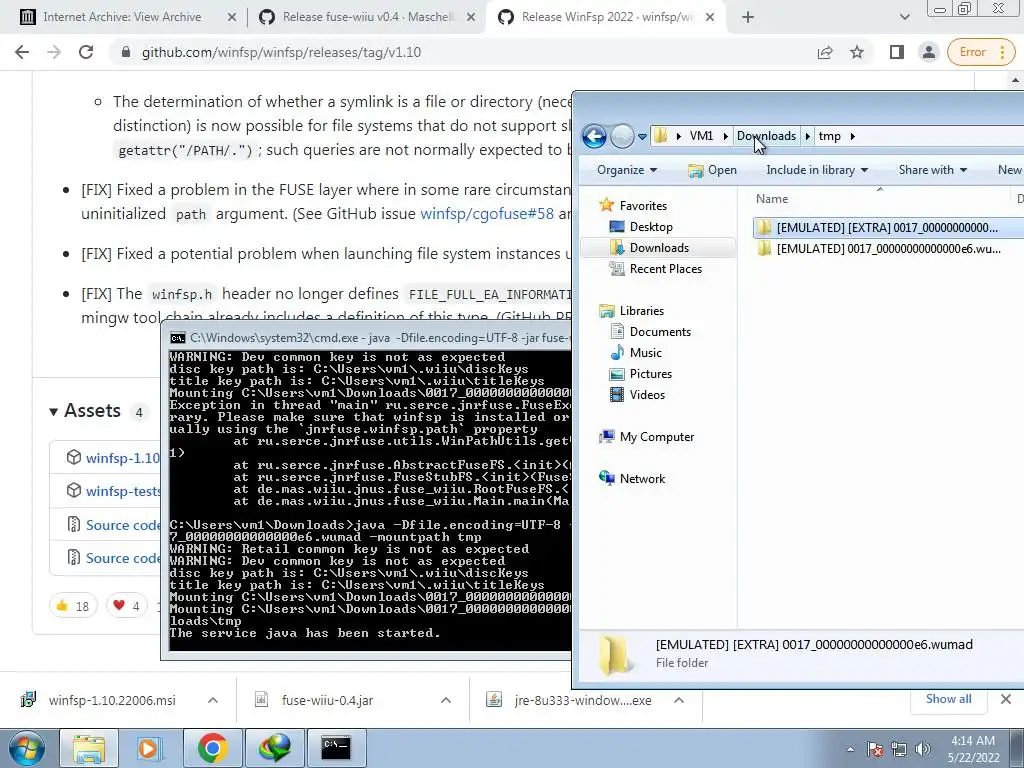Viewport: 1024px width, 768px height.
Task: Select Downloads in Favorites
Action: [659, 248]
